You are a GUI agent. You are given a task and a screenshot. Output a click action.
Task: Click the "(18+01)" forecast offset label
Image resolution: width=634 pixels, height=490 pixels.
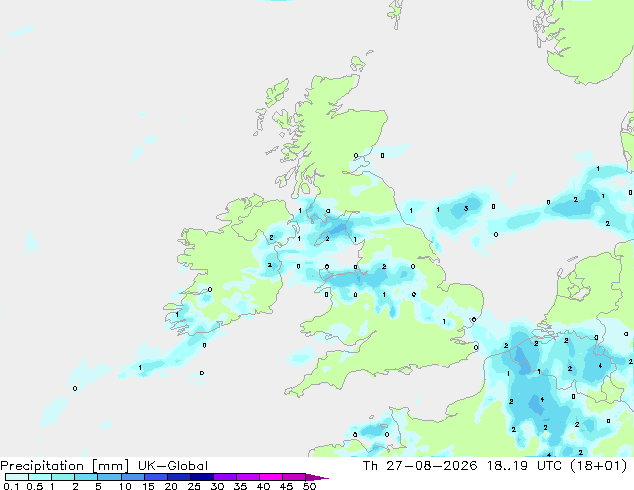[x=598, y=466]
